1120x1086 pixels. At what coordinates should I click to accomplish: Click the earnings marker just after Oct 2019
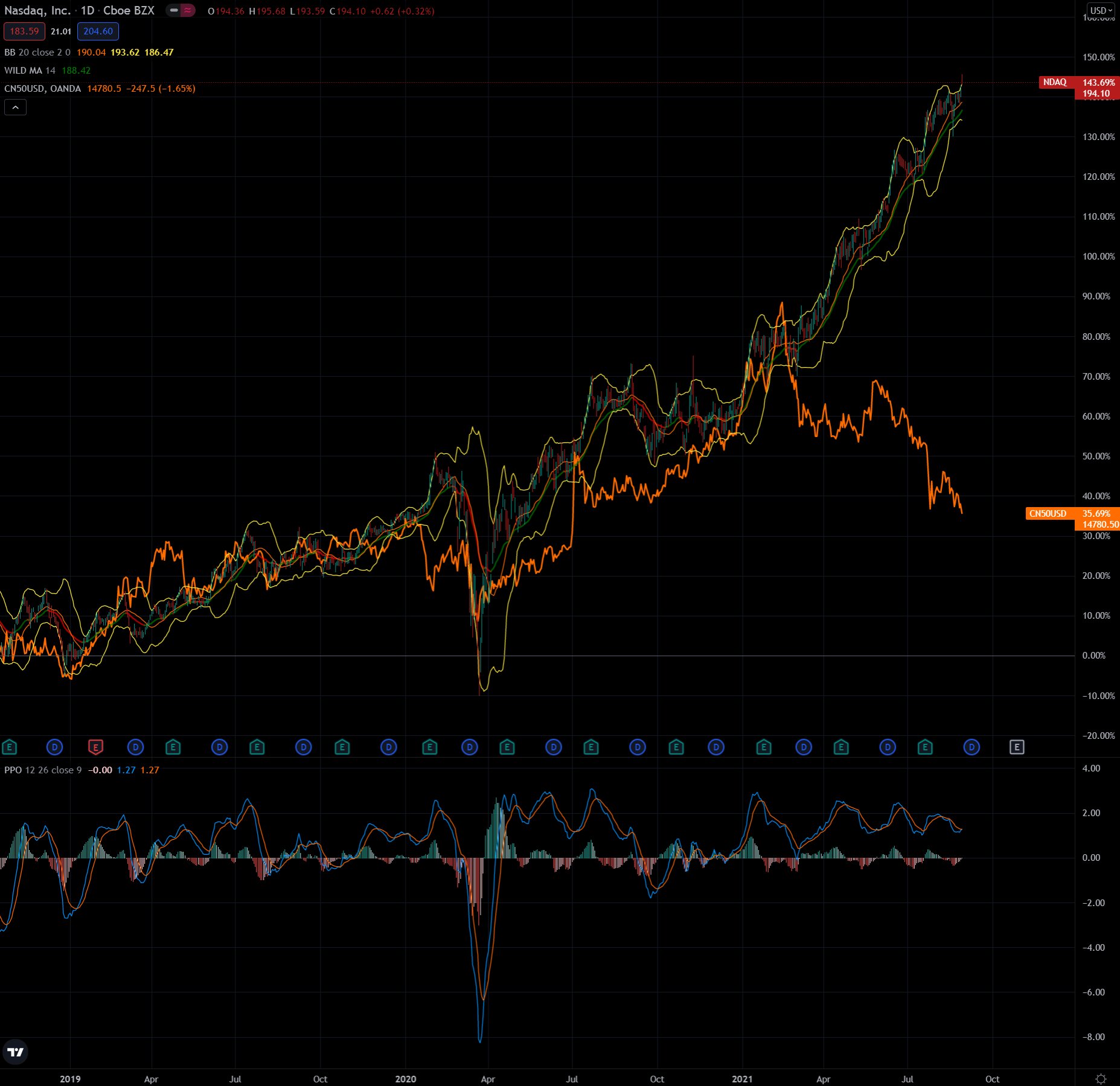[342, 747]
